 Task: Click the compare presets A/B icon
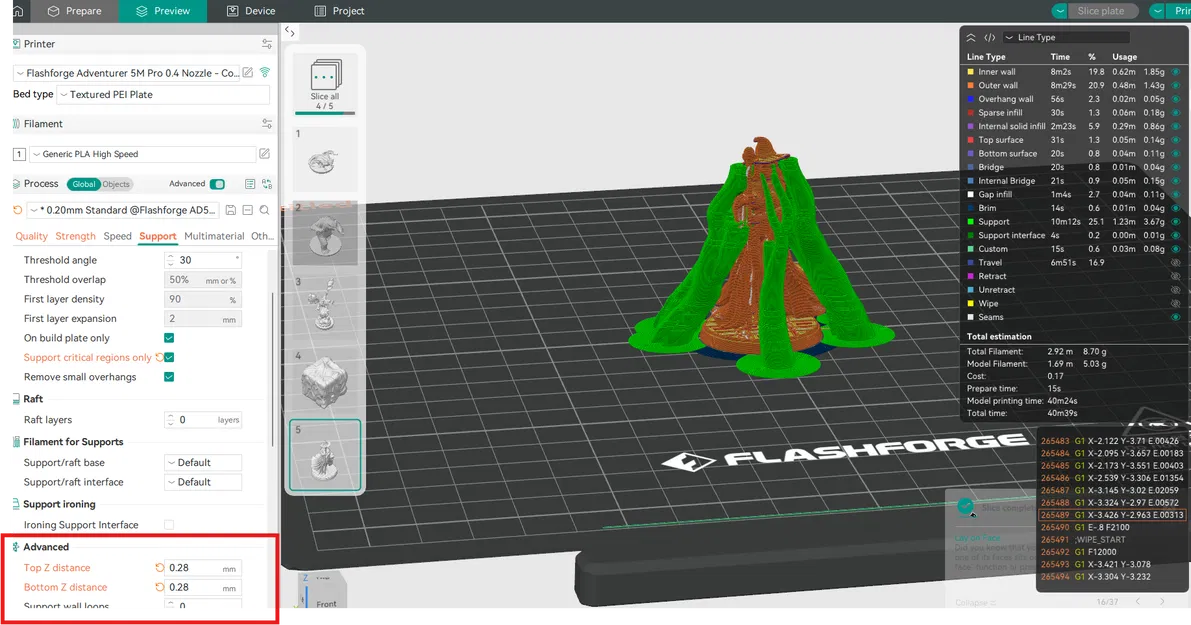(267, 184)
